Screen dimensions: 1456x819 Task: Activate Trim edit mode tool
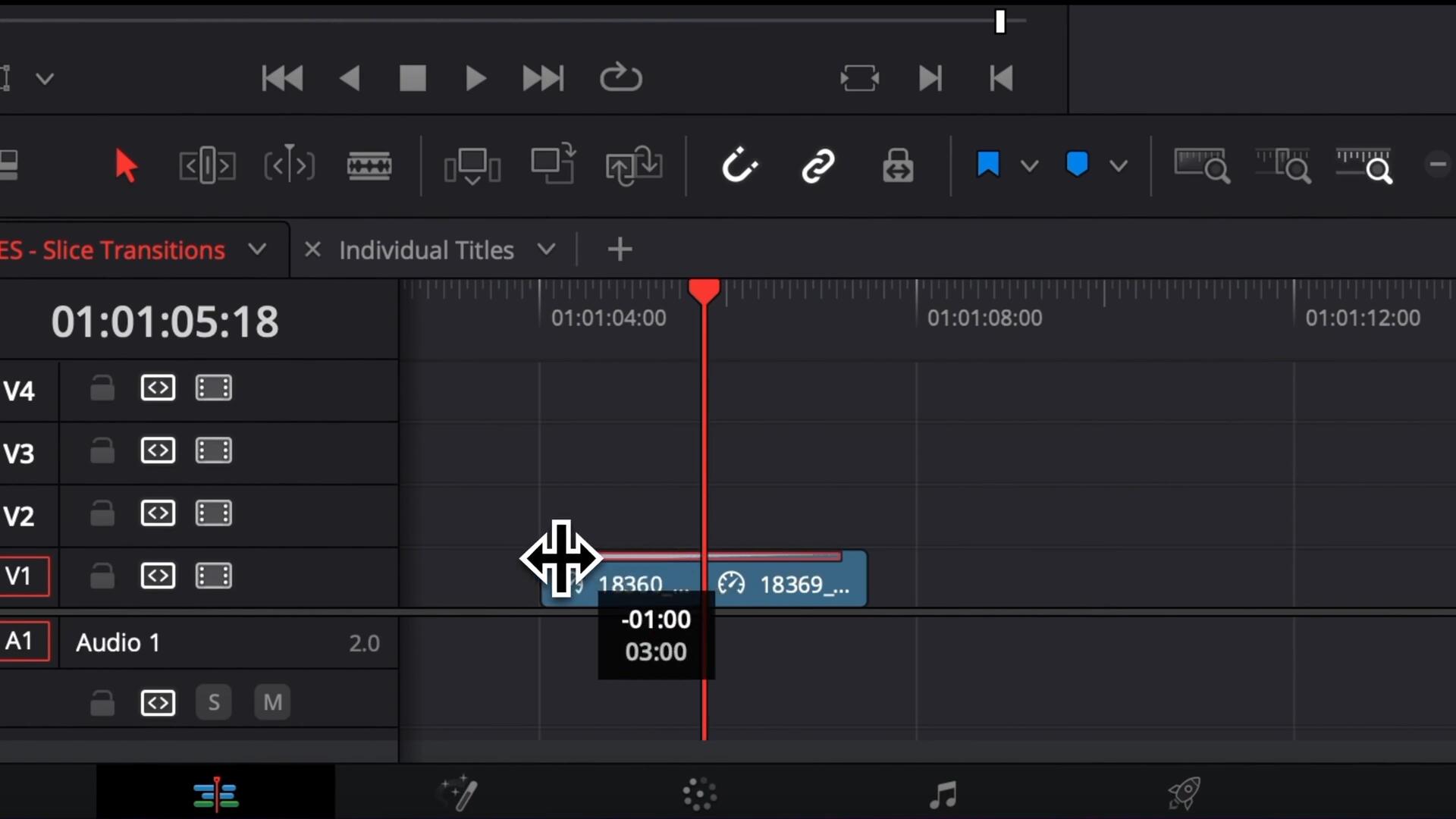(207, 165)
